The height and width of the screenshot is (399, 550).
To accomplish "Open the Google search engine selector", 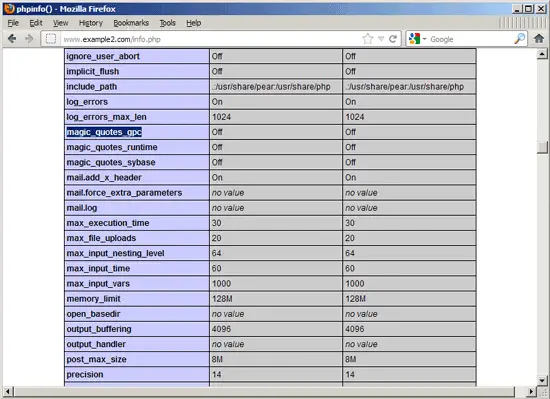I will [417, 39].
